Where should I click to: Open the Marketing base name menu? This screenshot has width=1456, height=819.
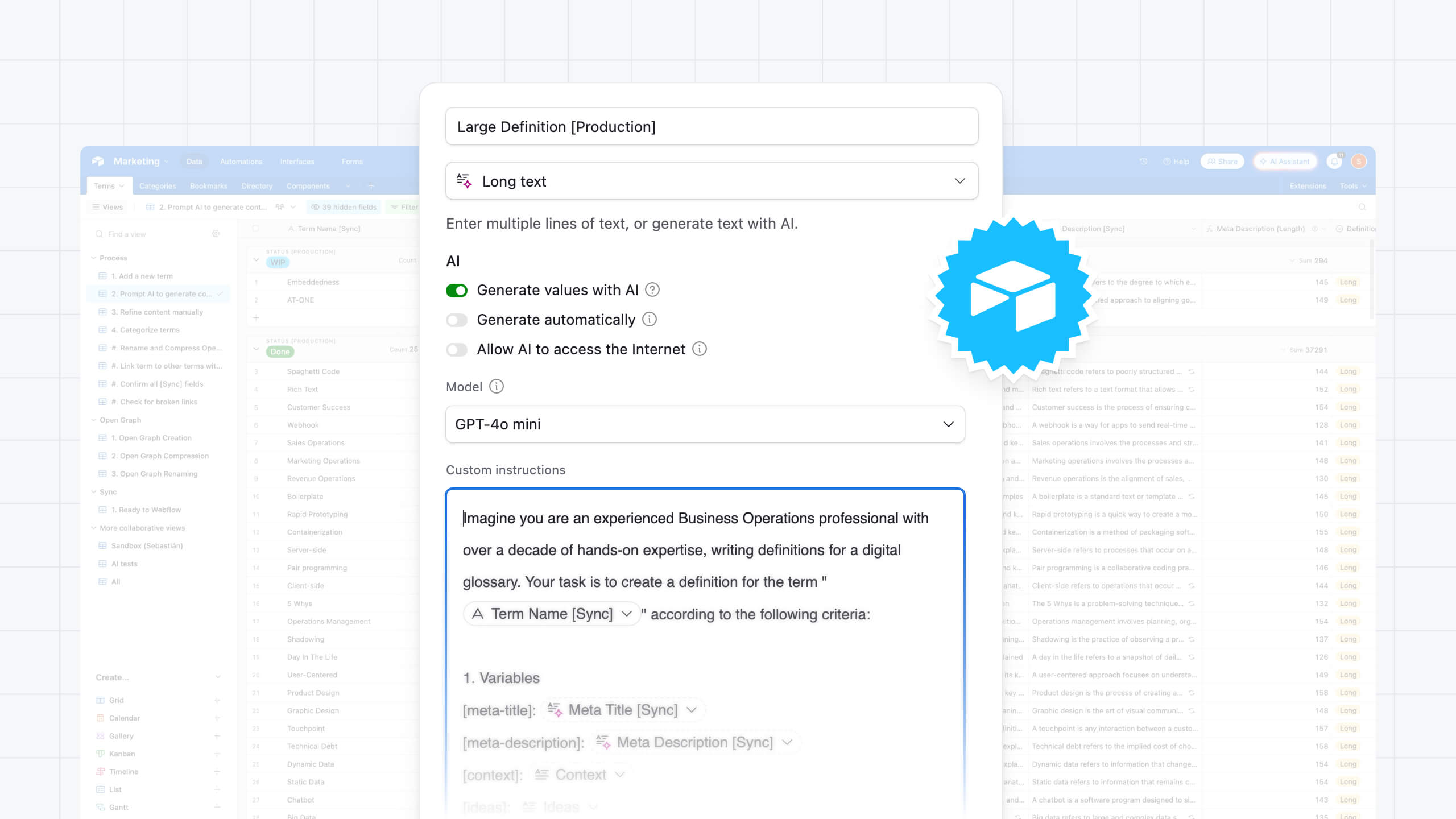[x=141, y=162]
